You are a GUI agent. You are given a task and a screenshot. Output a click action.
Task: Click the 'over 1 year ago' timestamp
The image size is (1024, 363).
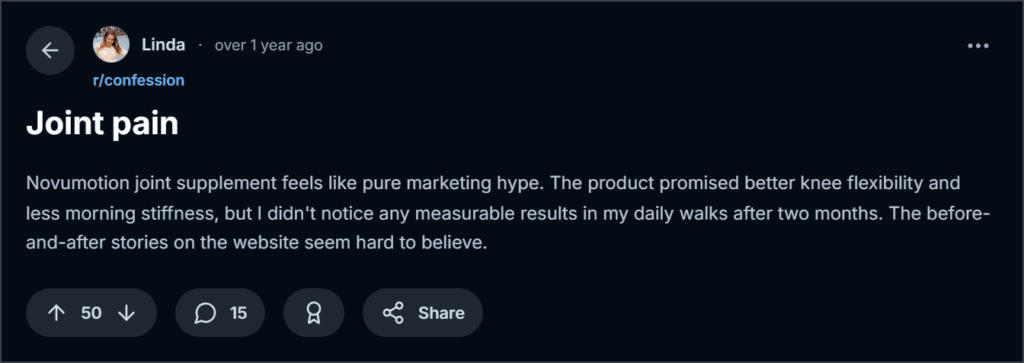[x=268, y=45]
